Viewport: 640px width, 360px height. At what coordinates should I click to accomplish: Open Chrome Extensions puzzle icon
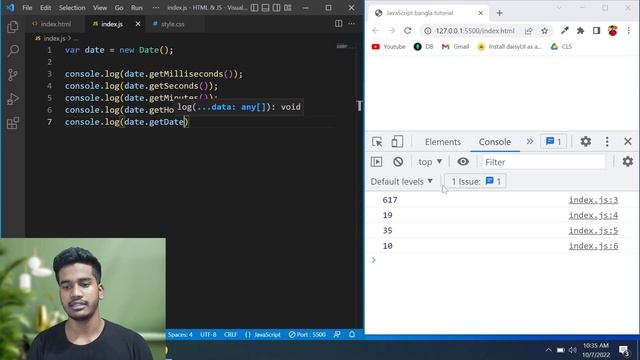pyautogui.click(x=580, y=31)
